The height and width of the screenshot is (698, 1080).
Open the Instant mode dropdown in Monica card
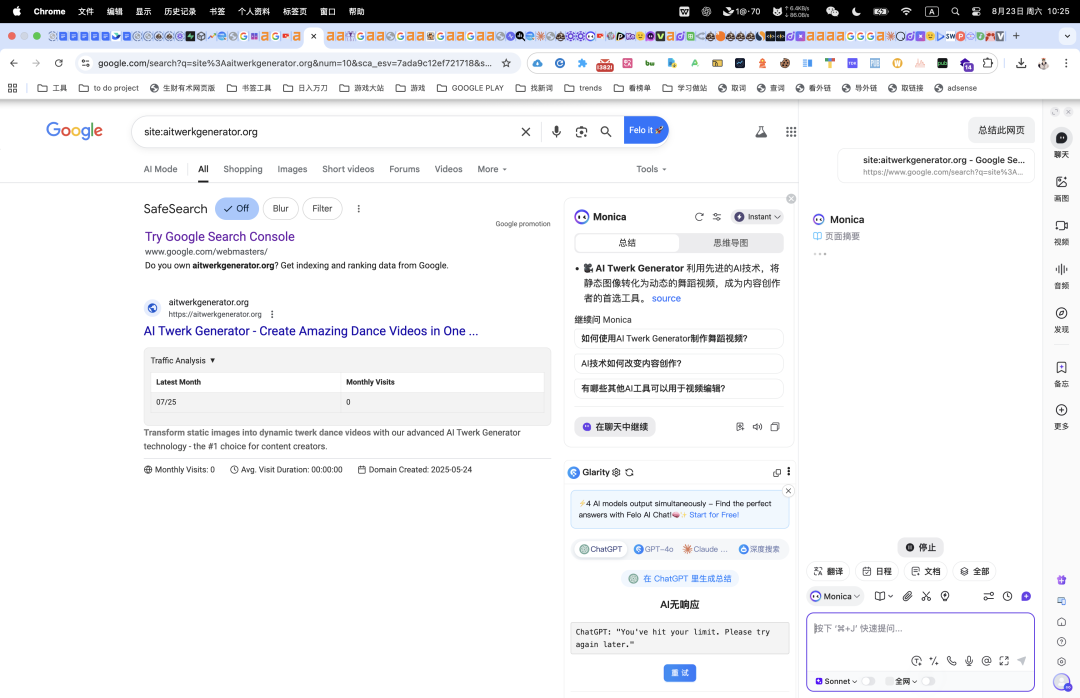(757, 217)
